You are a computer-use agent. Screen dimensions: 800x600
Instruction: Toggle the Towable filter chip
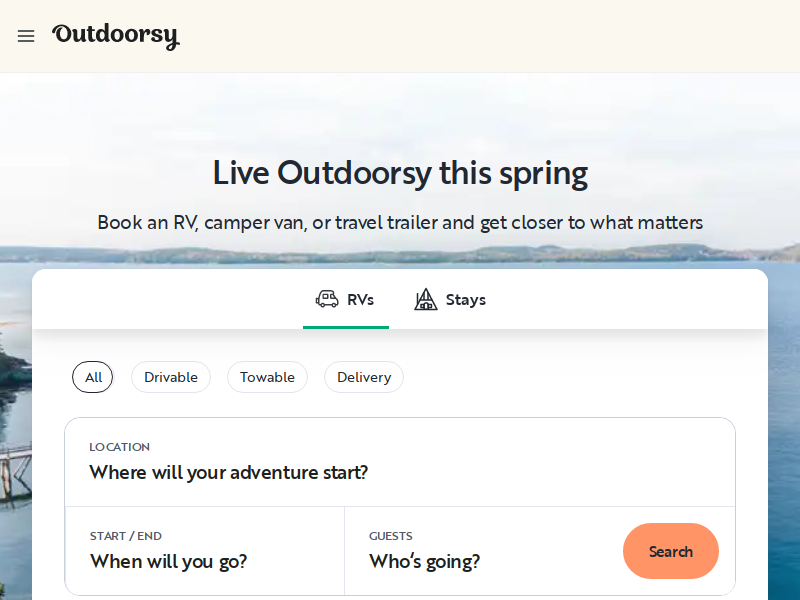point(267,377)
